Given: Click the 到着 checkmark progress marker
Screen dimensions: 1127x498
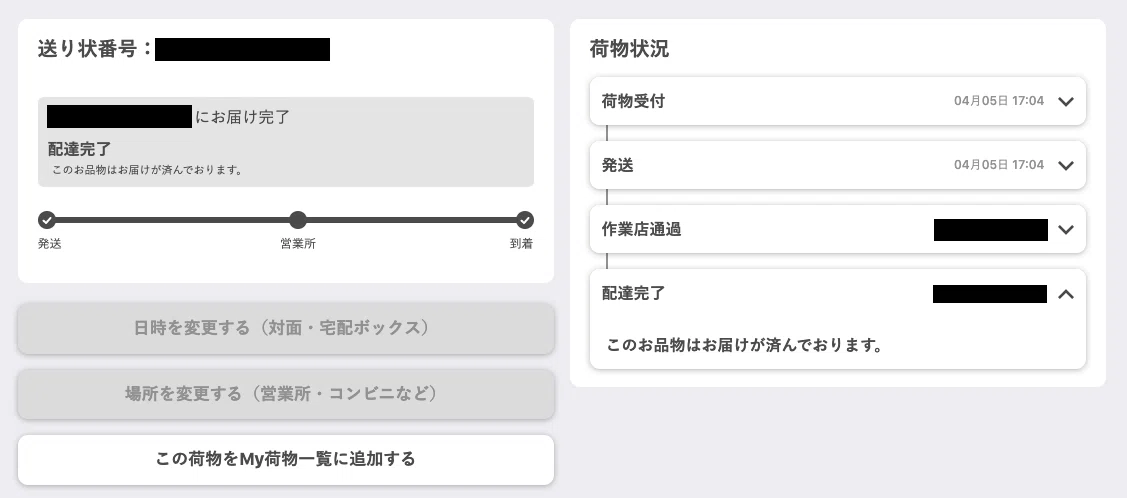Looking at the screenshot, I should click(525, 220).
